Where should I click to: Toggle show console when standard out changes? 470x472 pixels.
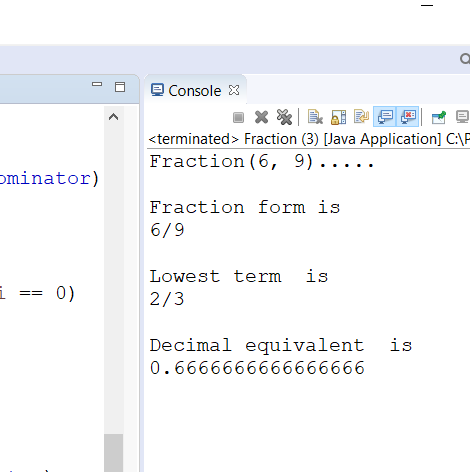385,117
